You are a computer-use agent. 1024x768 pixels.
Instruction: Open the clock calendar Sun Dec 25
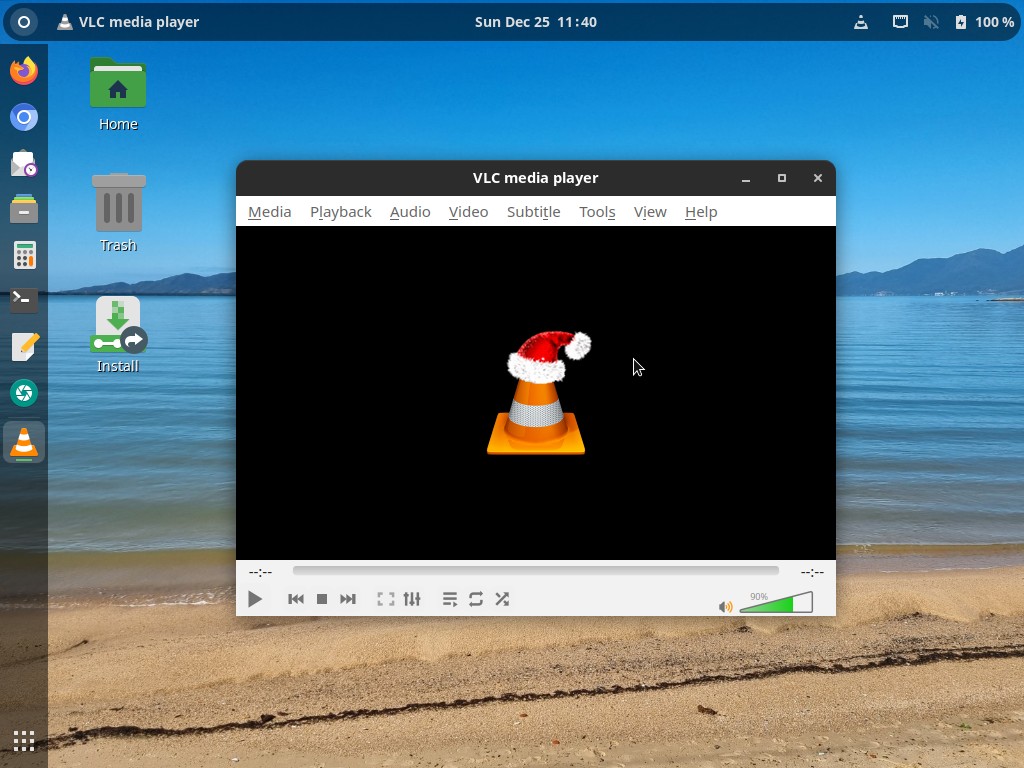pos(536,22)
